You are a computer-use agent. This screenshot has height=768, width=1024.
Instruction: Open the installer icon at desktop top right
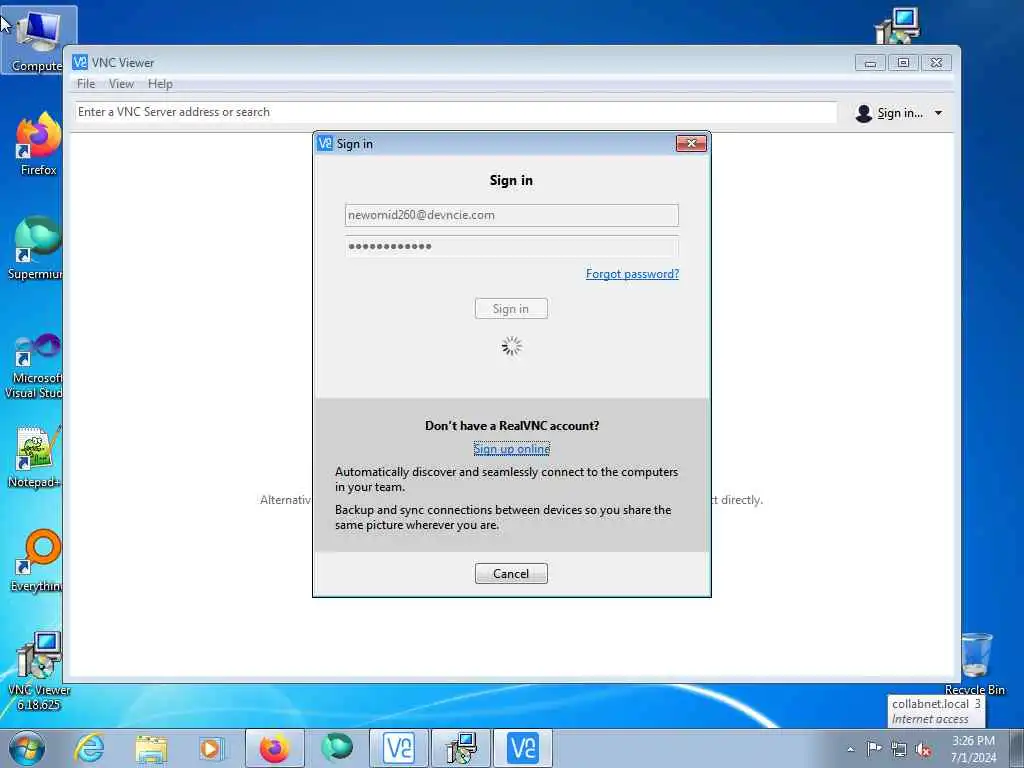(897, 26)
